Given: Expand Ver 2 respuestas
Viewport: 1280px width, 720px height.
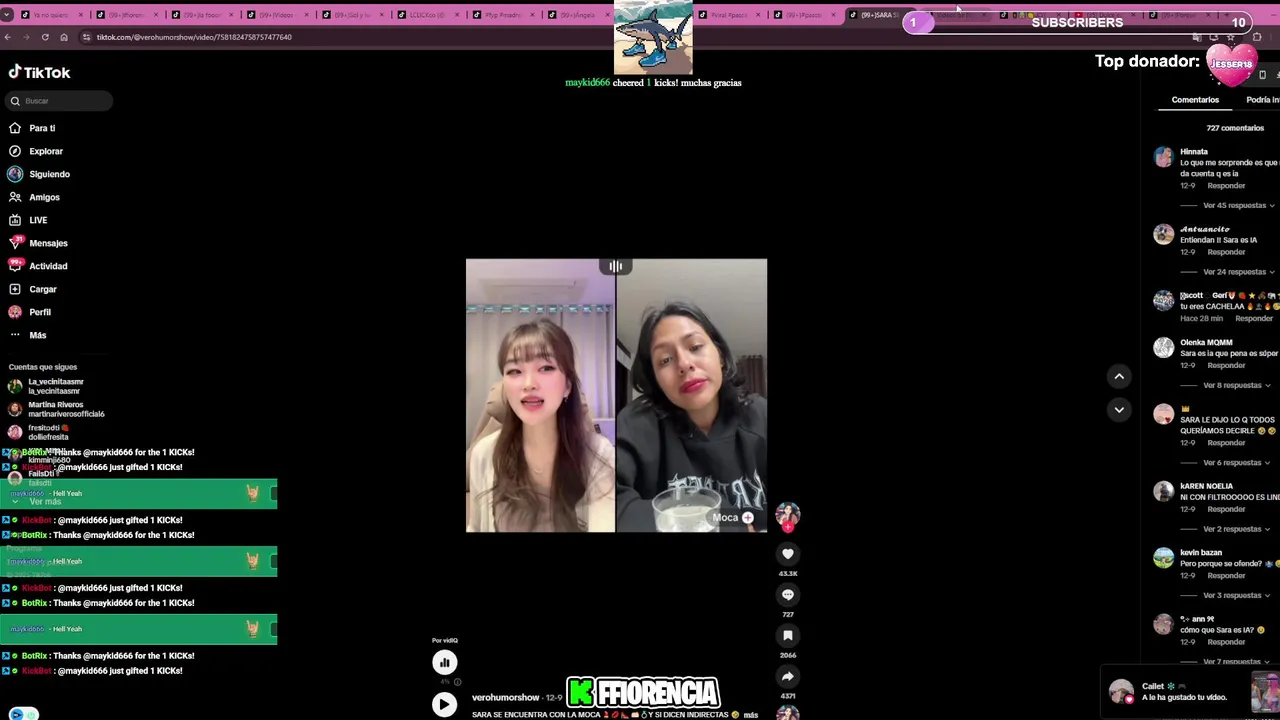Looking at the screenshot, I should [1237, 529].
